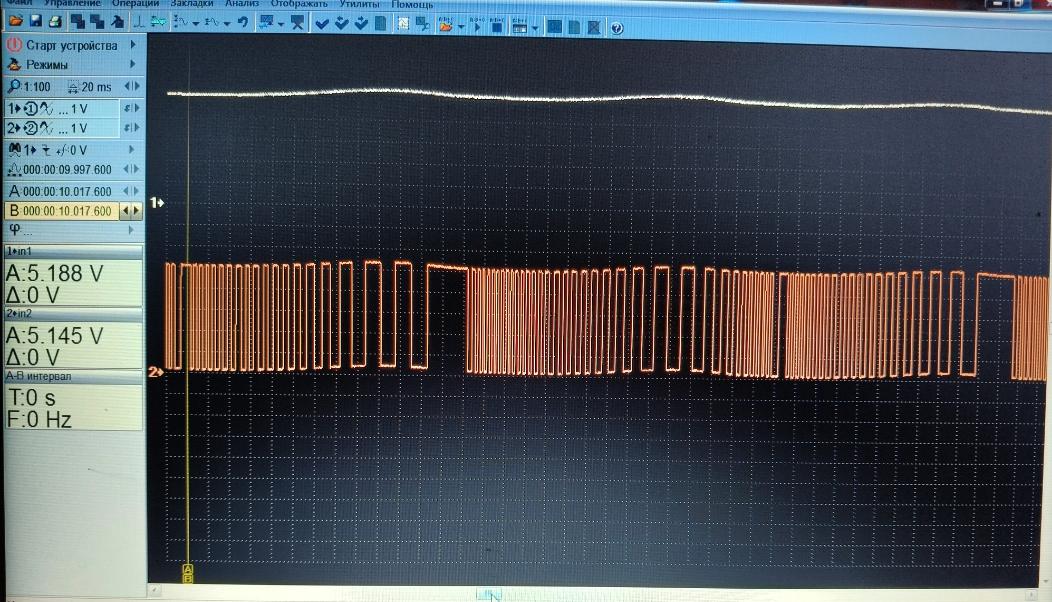The width and height of the screenshot is (1052, 602).
Task: Expand the trigger settings arrow at 0 V
Action: pos(132,149)
